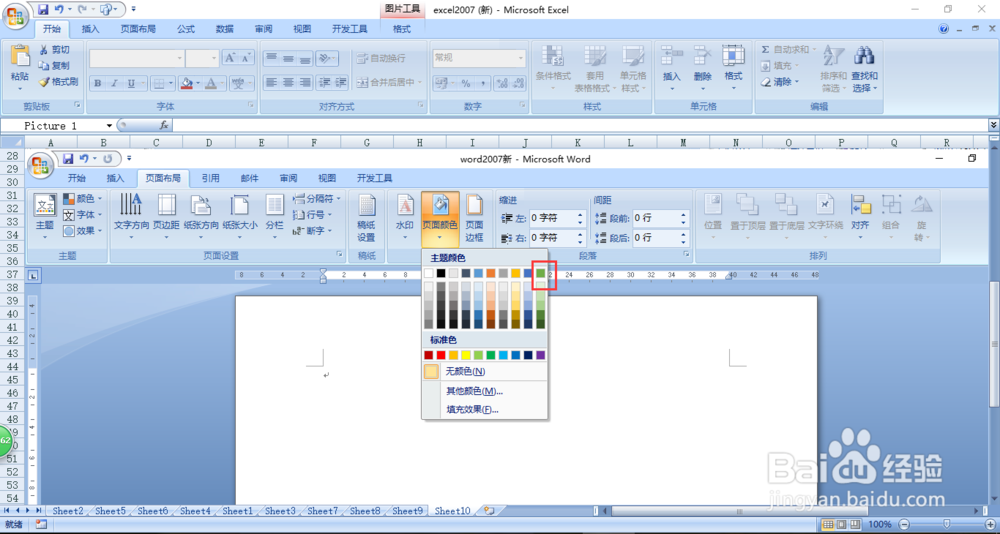The image size is (1000, 534).
Task: Choose More Colors (其他颜色) in the color menu
Action: click(485, 391)
